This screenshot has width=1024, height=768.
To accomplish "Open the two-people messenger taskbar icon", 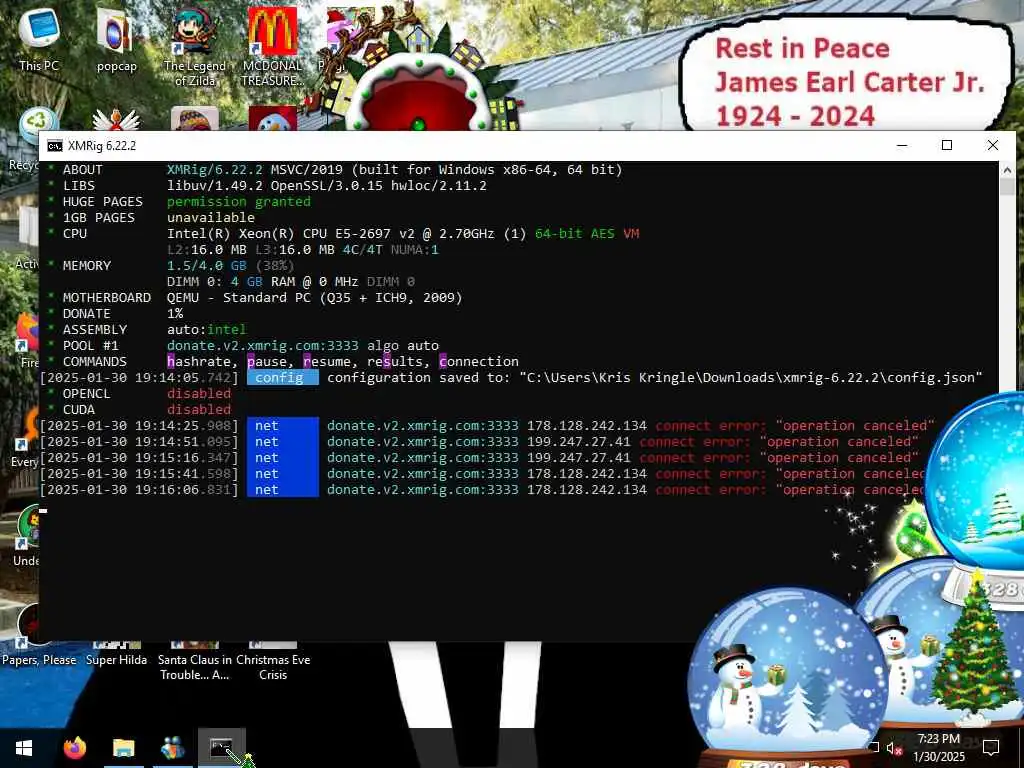I will [x=172, y=748].
